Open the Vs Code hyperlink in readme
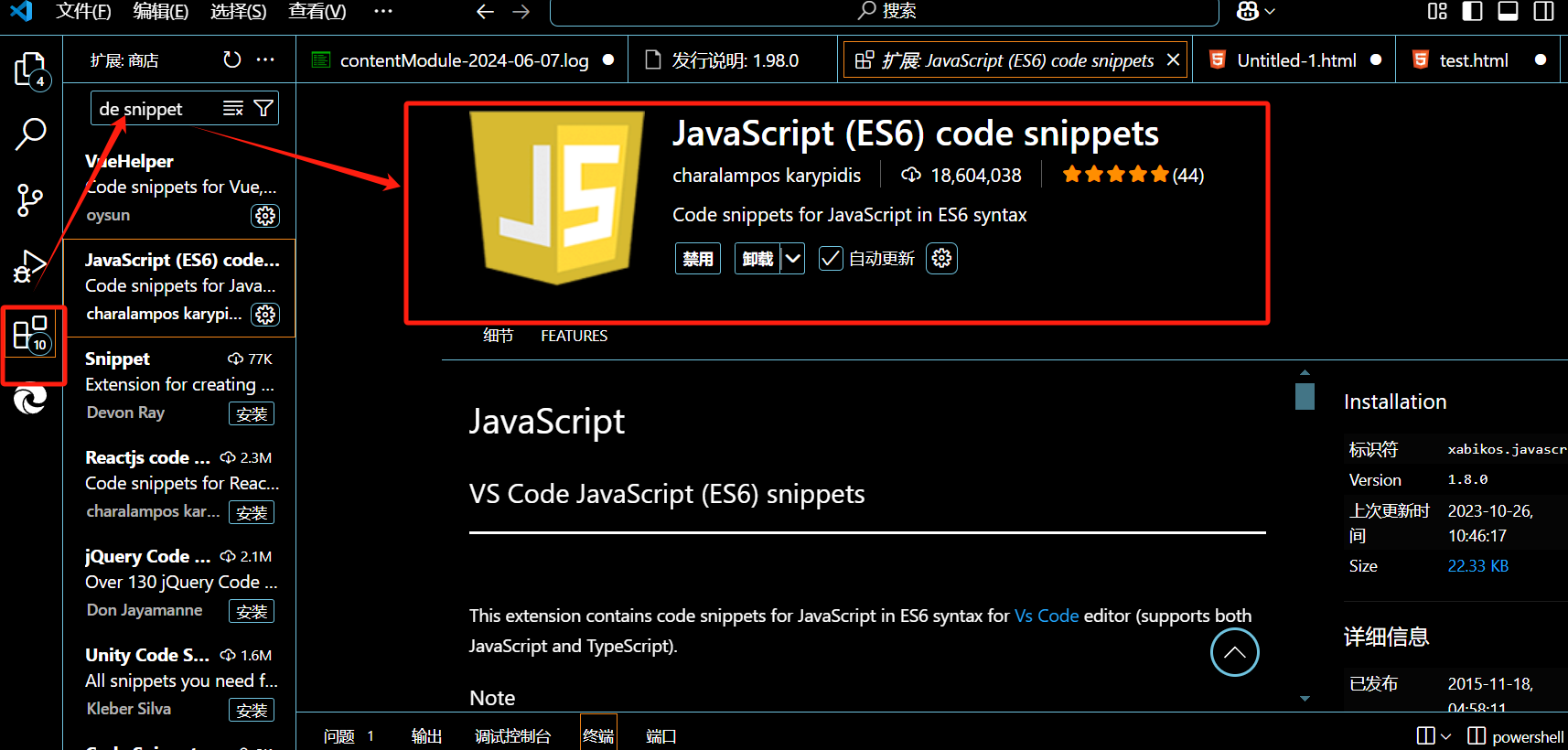 click(1047, 616)
